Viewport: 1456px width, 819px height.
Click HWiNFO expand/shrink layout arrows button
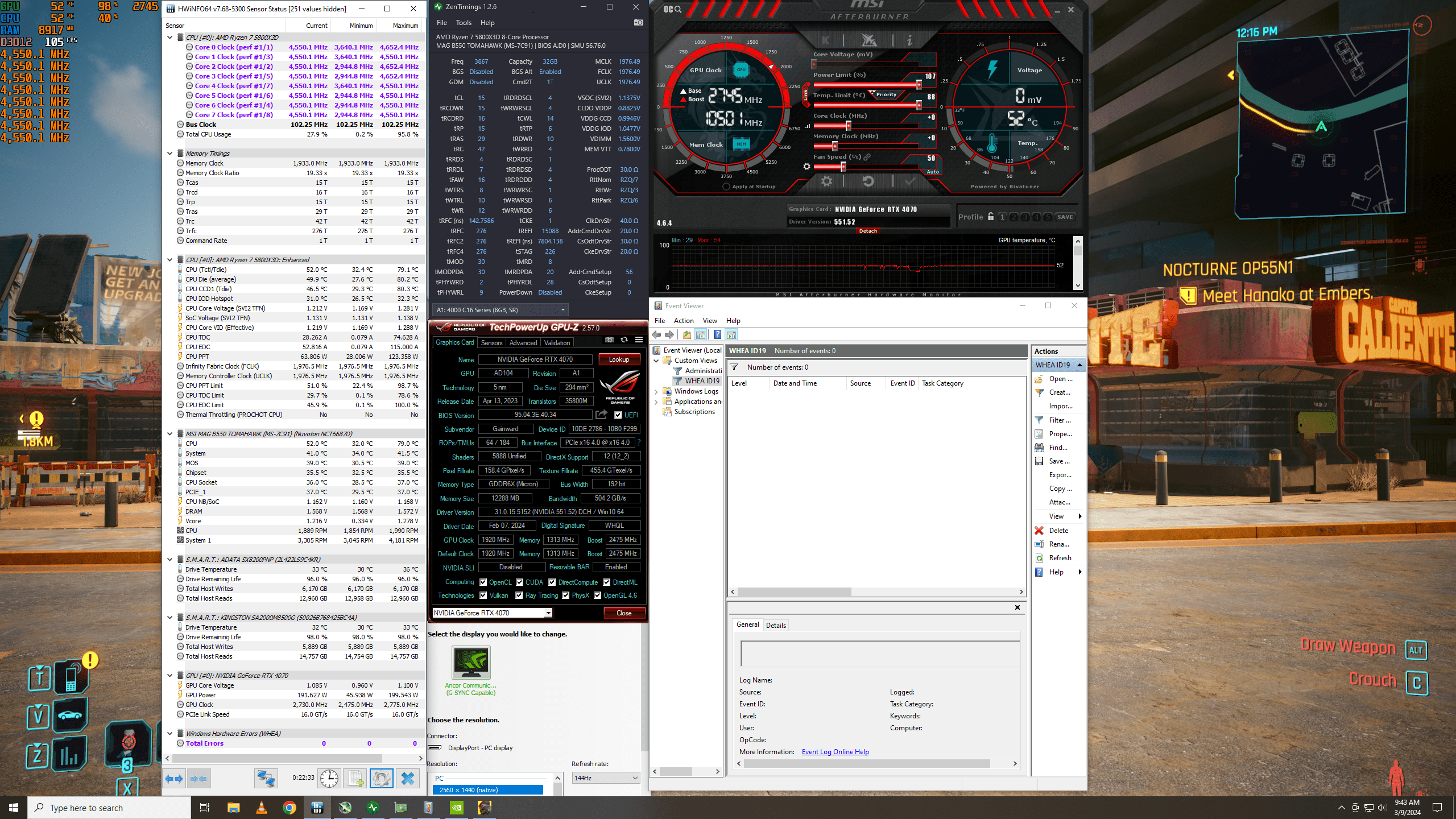(174, 778)
